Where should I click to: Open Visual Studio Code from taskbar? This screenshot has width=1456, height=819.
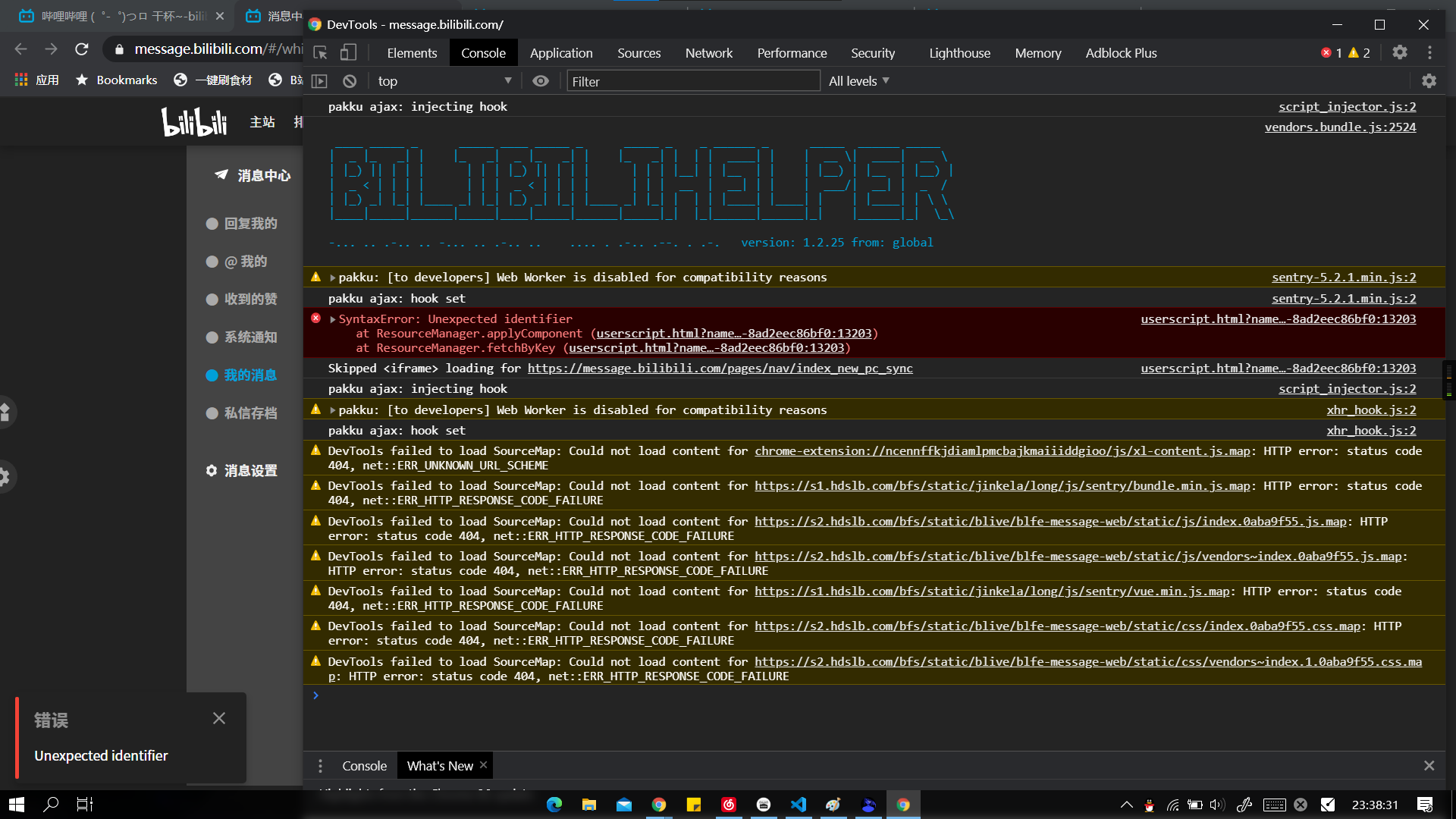799,805
